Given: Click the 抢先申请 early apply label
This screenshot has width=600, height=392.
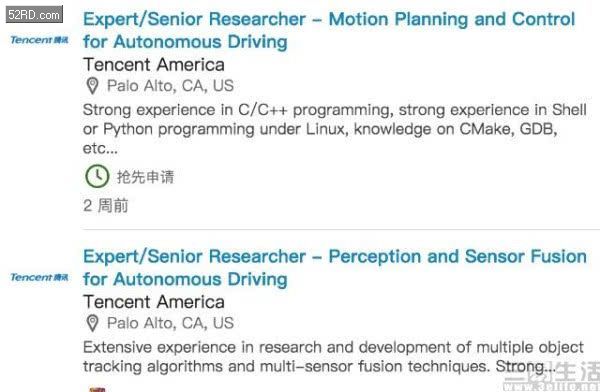Looking at the screenshot, I should (x=145, y=177).
